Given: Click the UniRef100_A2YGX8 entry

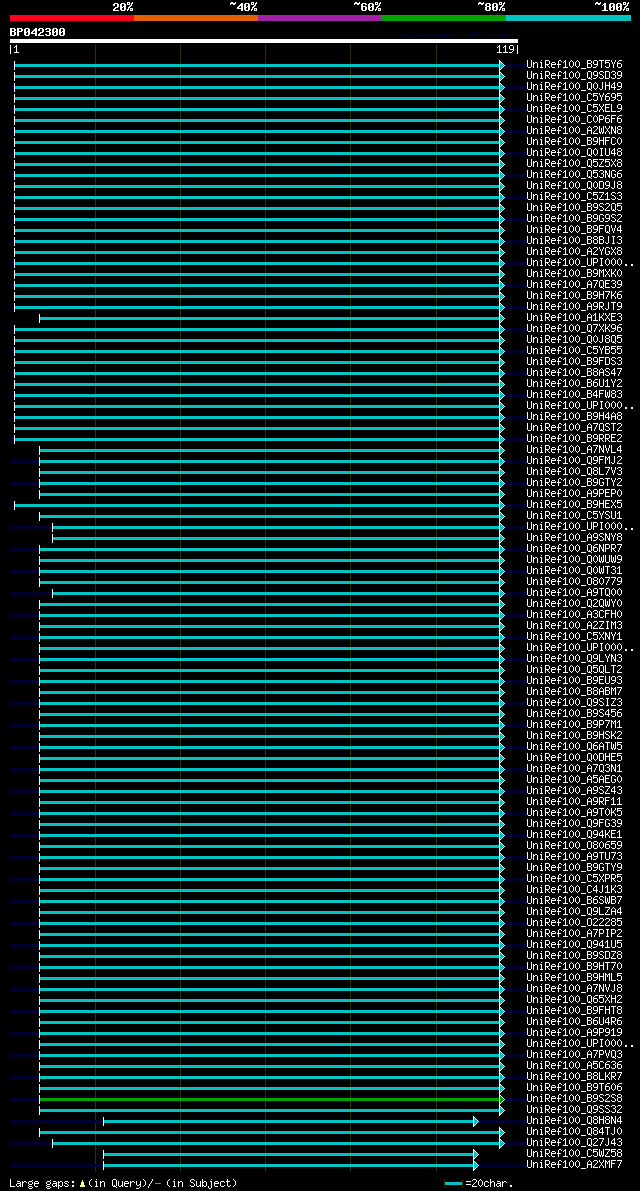Looking at the screenshot, I should point(574,251).
